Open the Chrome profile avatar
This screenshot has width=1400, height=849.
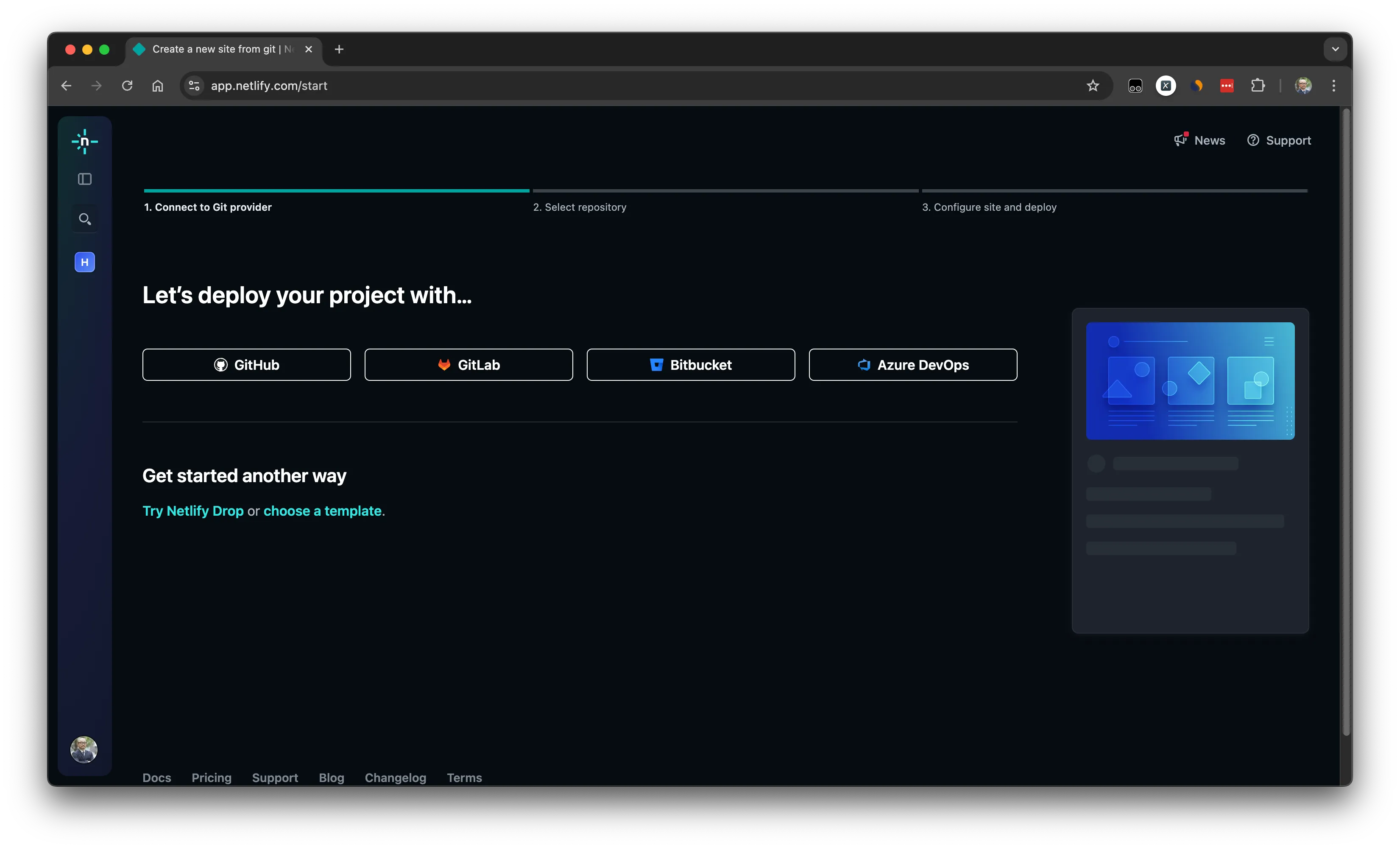click(1303, 86)
